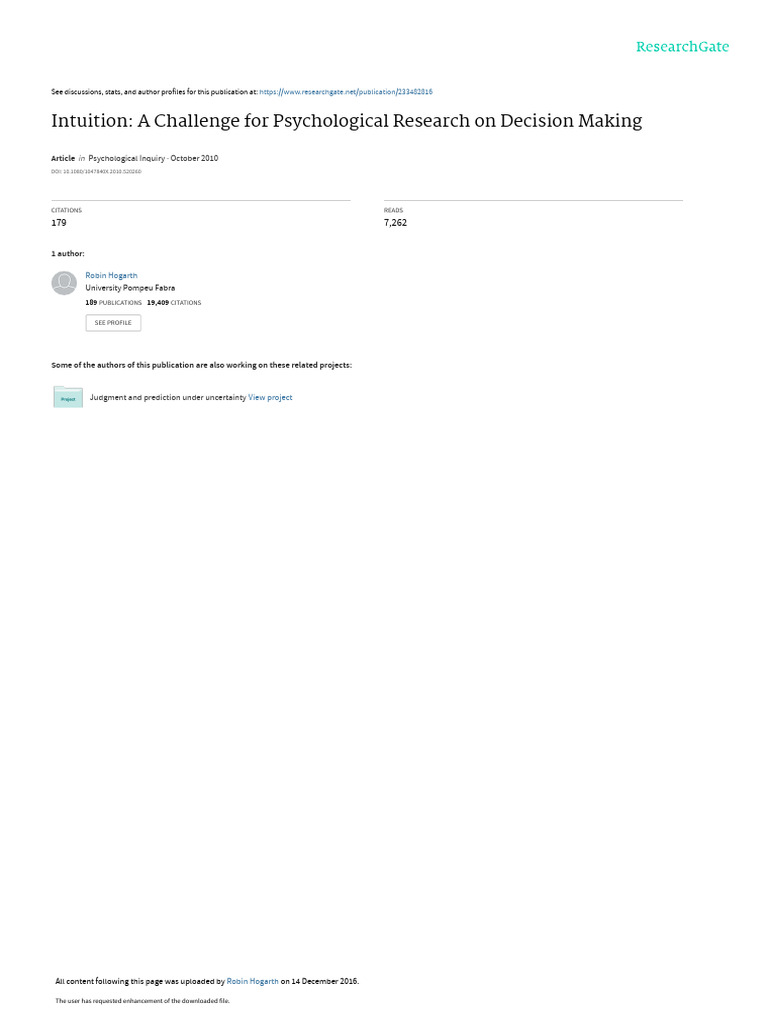Image resolution: width=768 pixels, height=1024 pixels.
Task: Open Robin Hogarth's author name link
Action: pos(112,276)
